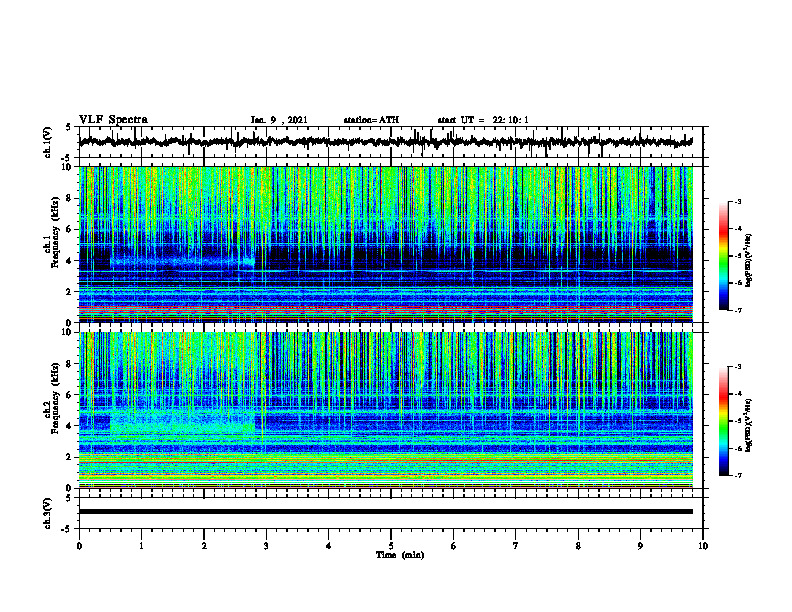
Task: Click the time axis tick label "3"
Action: tap(266, 546)
